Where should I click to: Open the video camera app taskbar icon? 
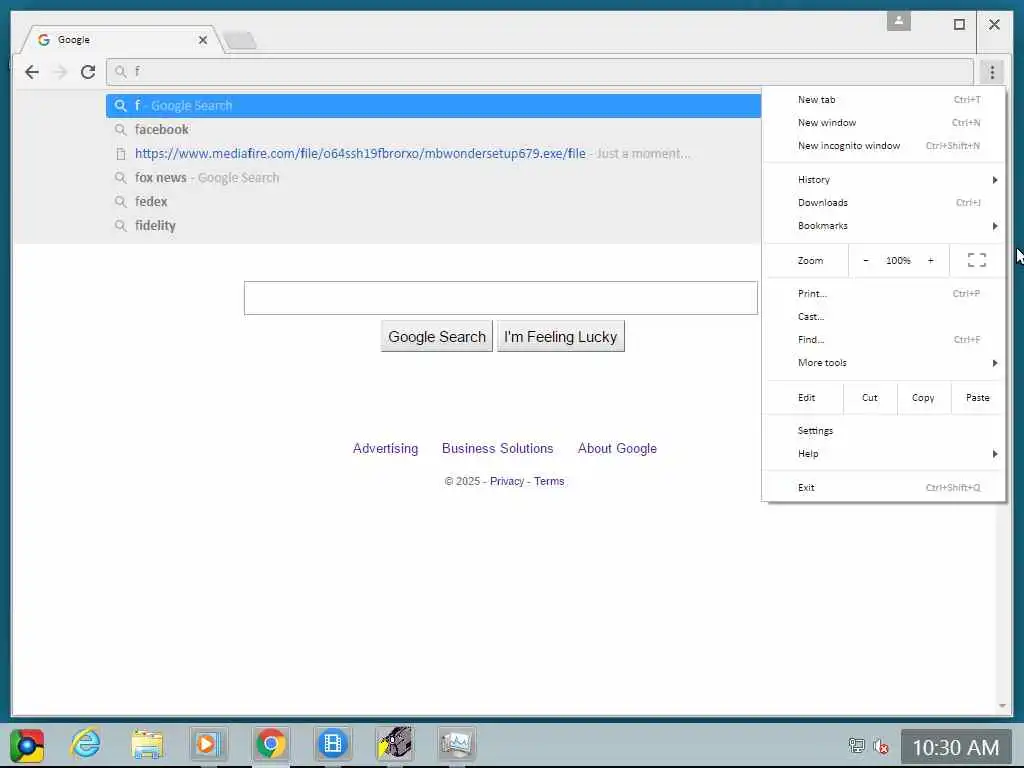pos(395,744)
